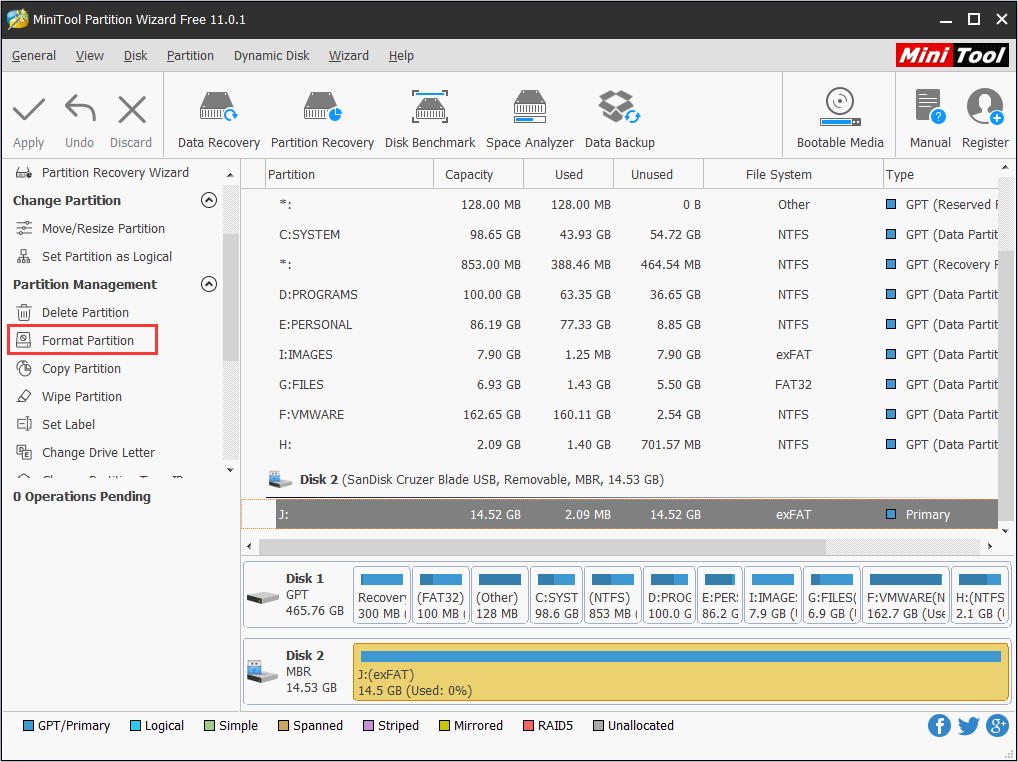Screen dimensions: 1018x762
Task: Sort by Unused column header
Action: (658, 175)
